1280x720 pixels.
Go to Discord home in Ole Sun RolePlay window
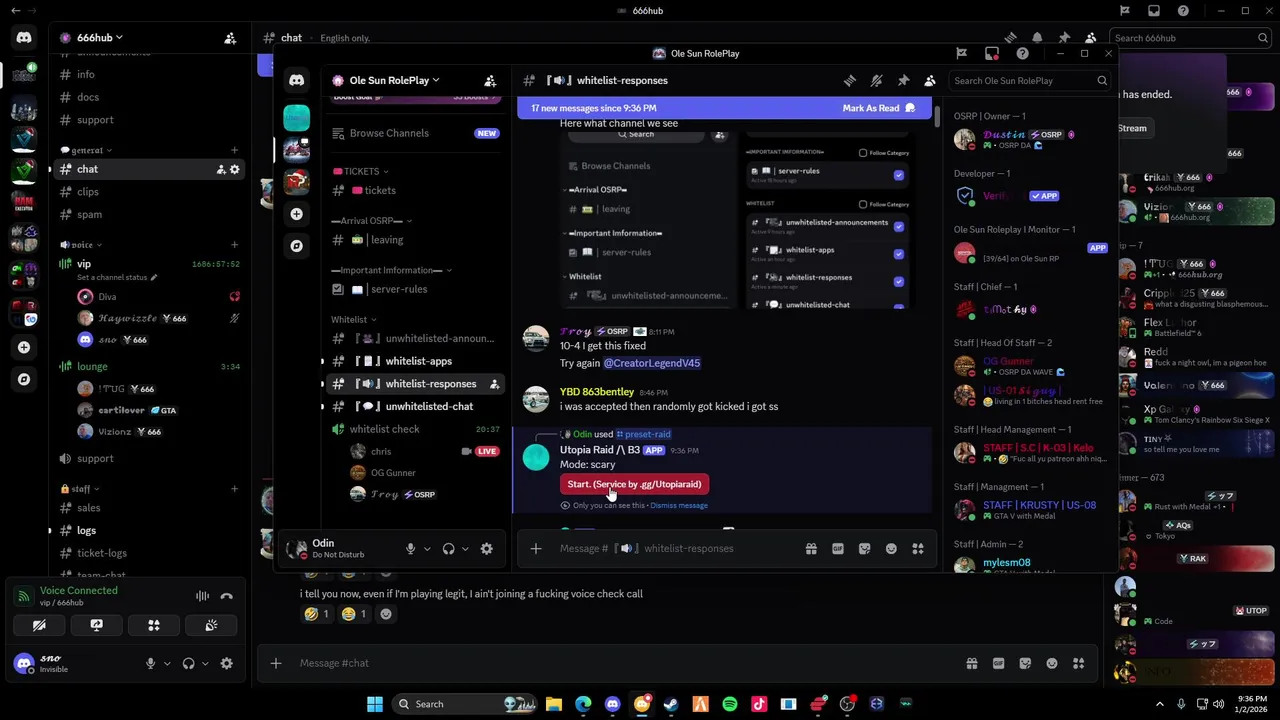click(x=296, y=80)
